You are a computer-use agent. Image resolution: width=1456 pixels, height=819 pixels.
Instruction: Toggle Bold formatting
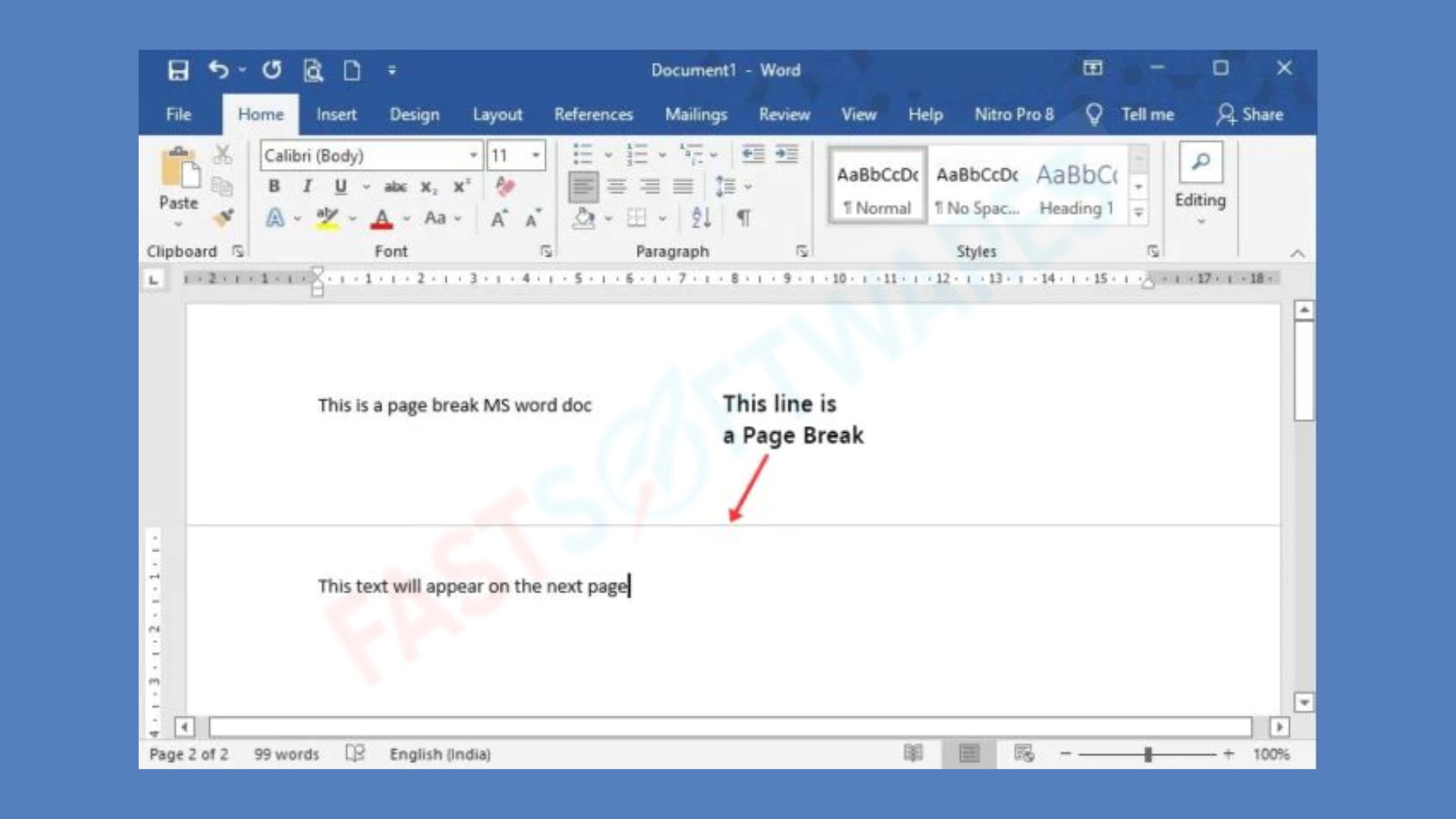click(274, 187)
